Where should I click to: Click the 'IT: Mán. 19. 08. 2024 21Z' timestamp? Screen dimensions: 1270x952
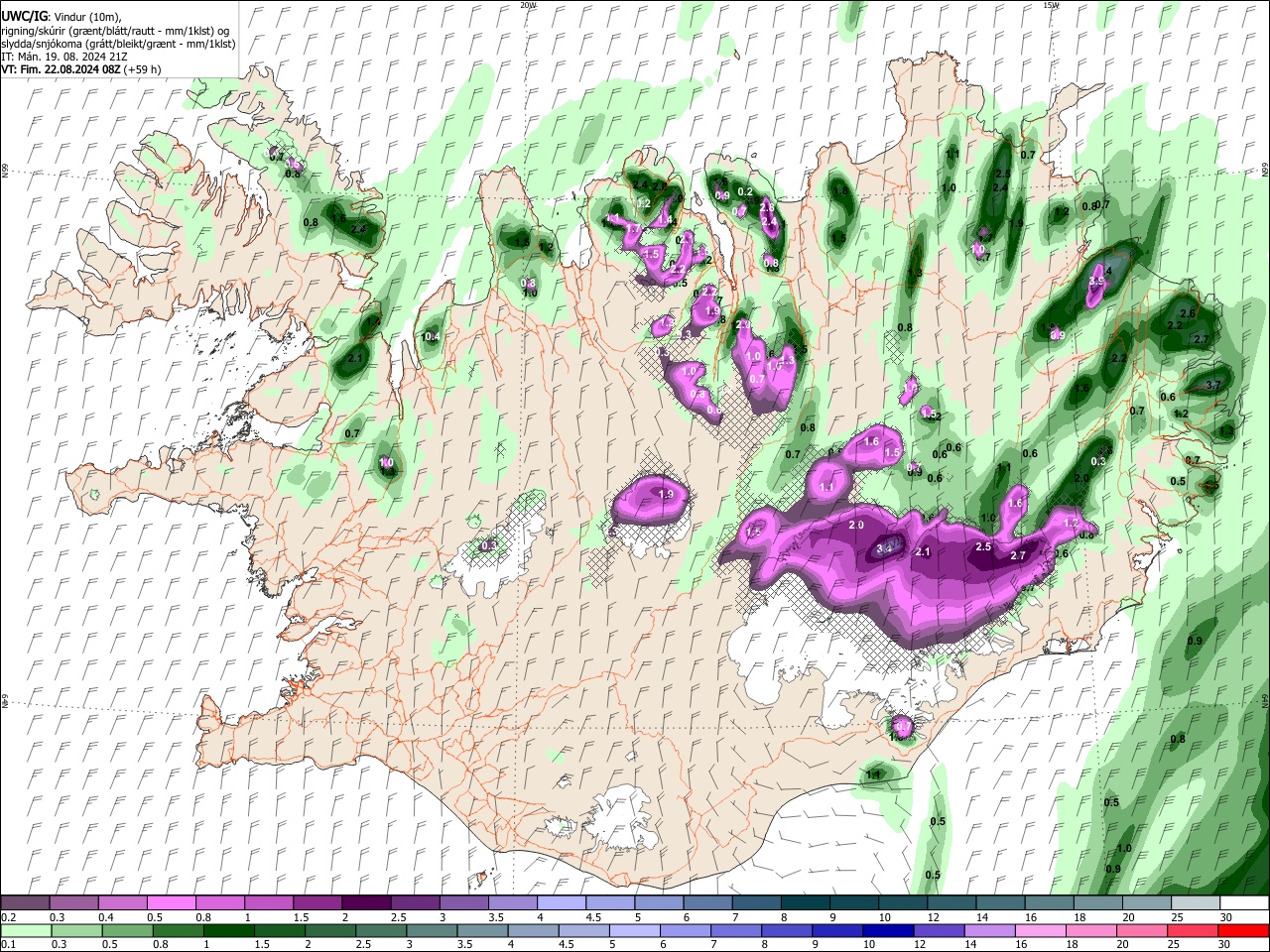click(x=65, y=57)
